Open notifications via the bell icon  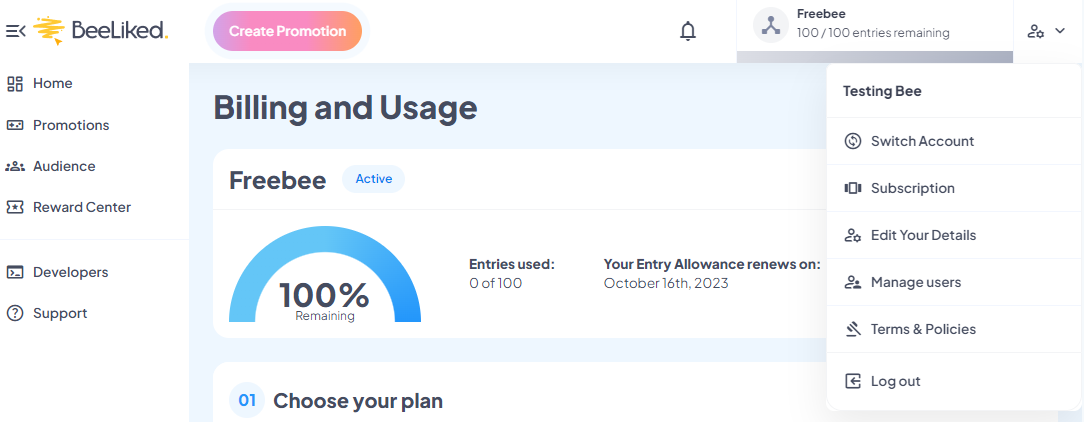point(688,31)
